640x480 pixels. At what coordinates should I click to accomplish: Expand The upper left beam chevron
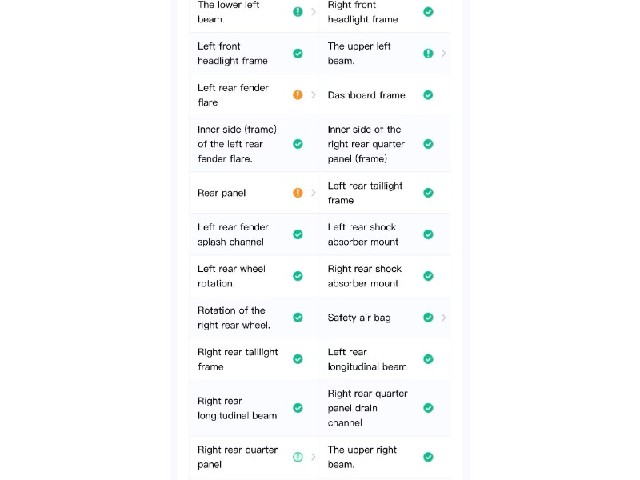click(x=444, y=53)
